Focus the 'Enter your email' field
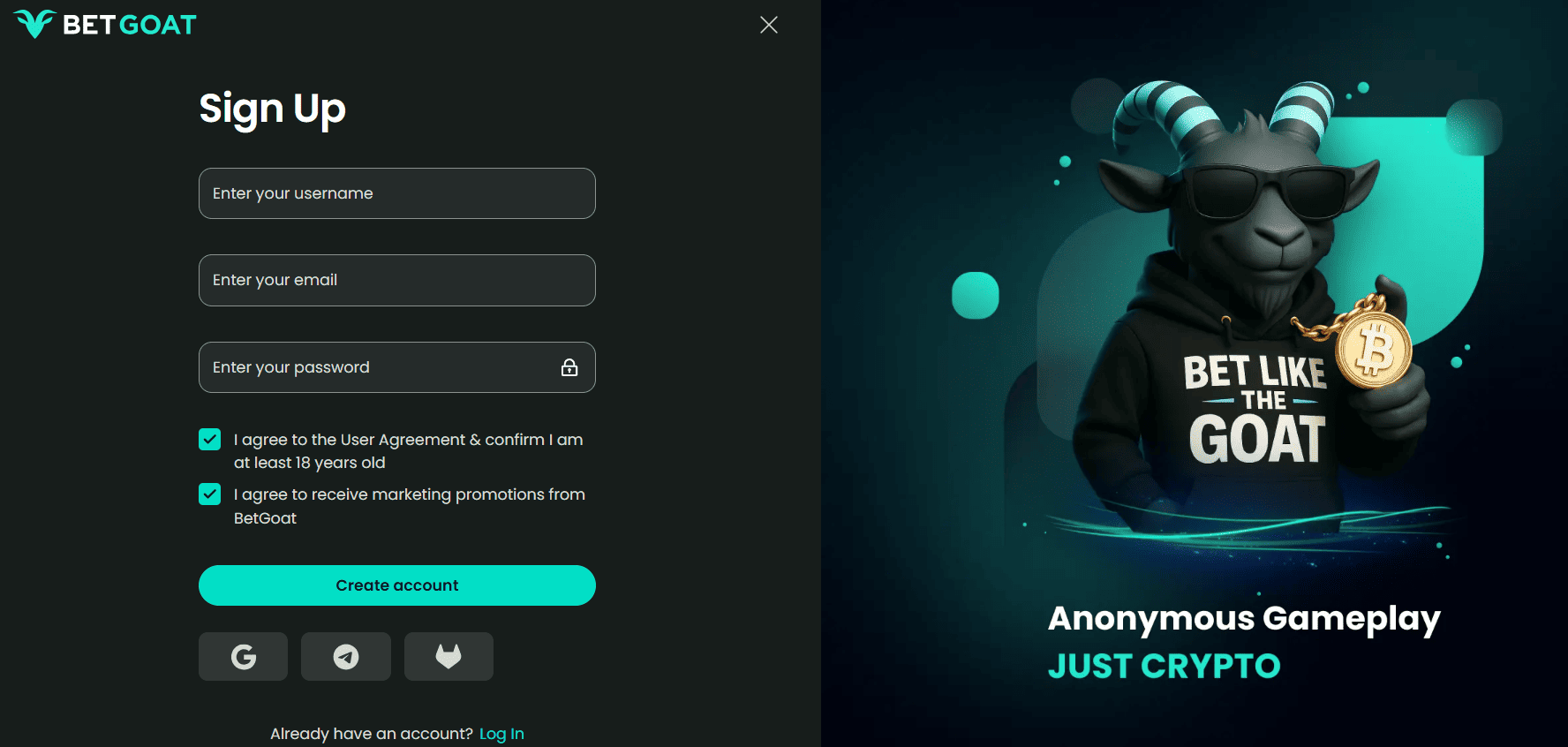This screenshot has width=1568, height=747. point(397,280)
